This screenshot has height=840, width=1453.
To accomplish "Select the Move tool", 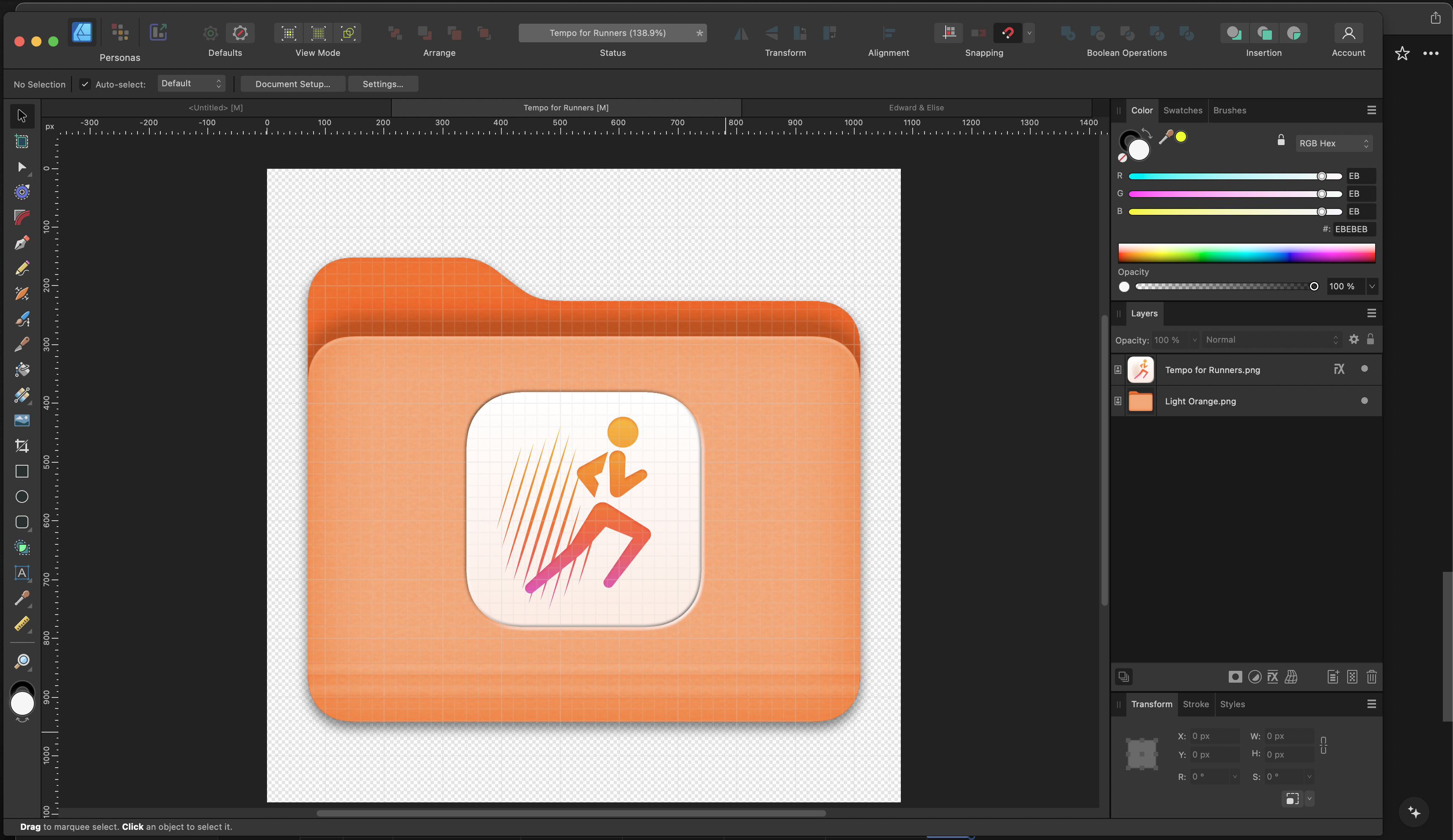I will coord(22,116).
